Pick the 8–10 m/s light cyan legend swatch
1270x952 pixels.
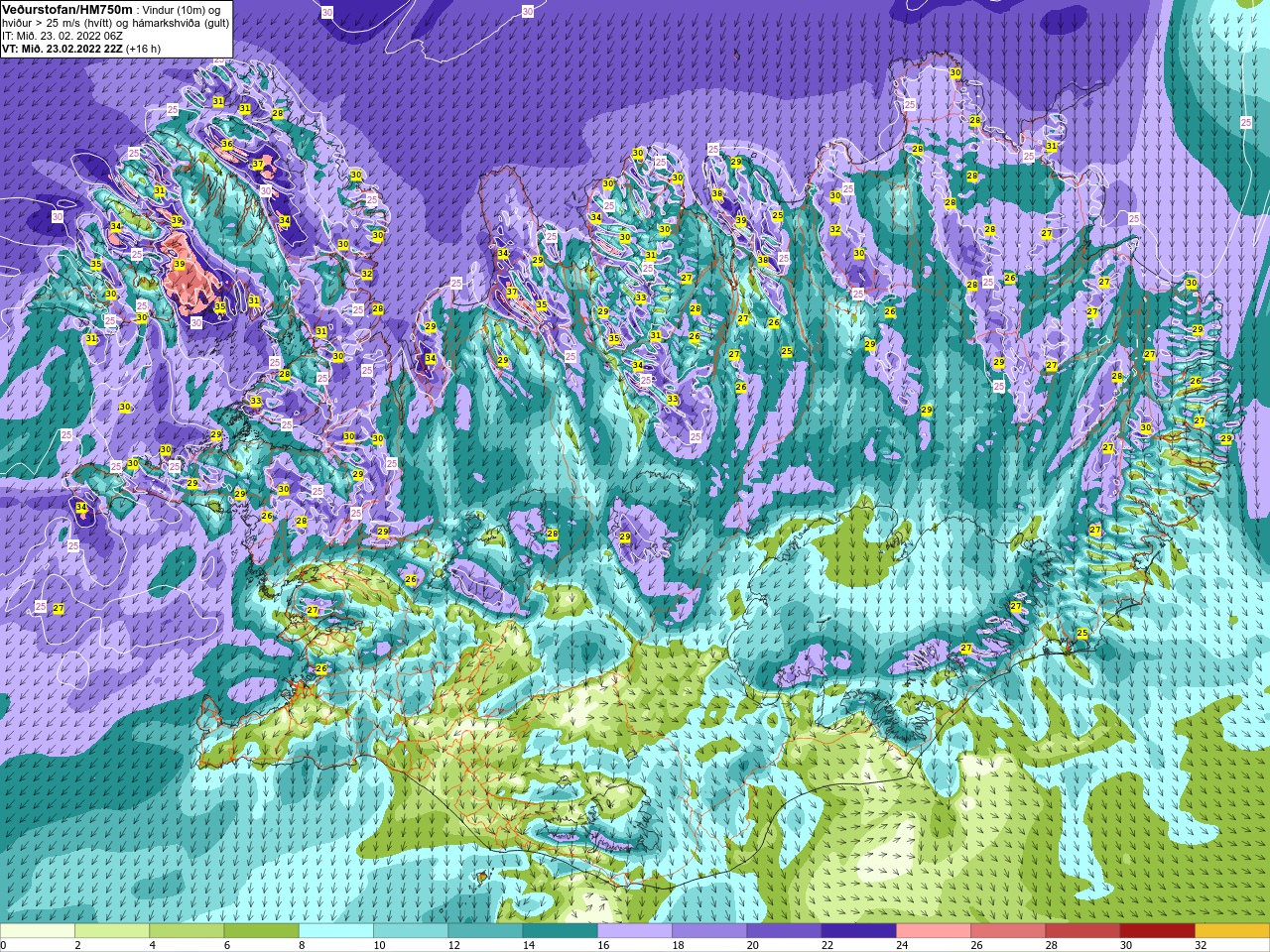tap(336, 931)
